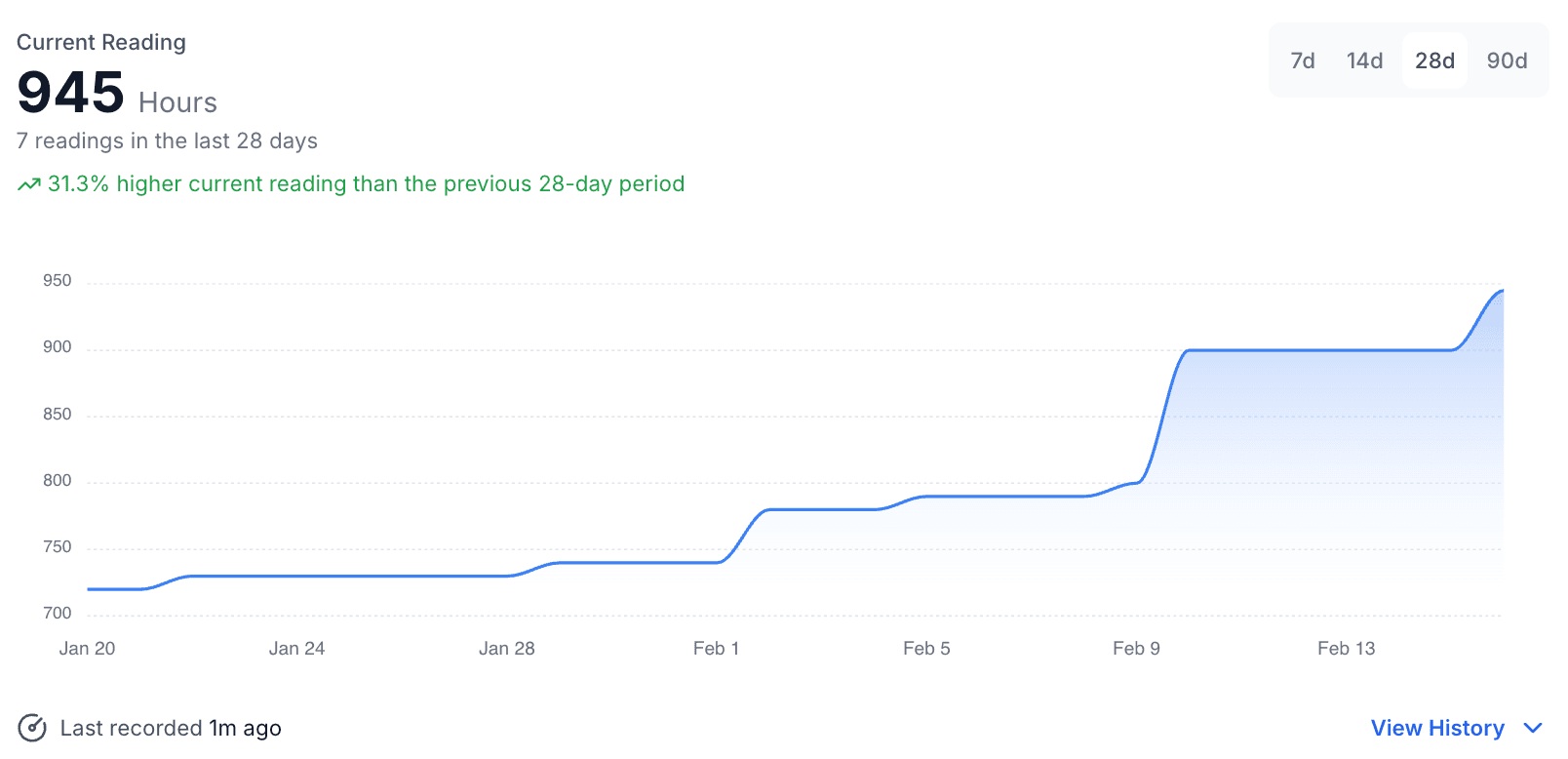The height and width of the screenshot is (759, 1568).
Task: Click the 750 y-axis label
Action: click(57, 547)
